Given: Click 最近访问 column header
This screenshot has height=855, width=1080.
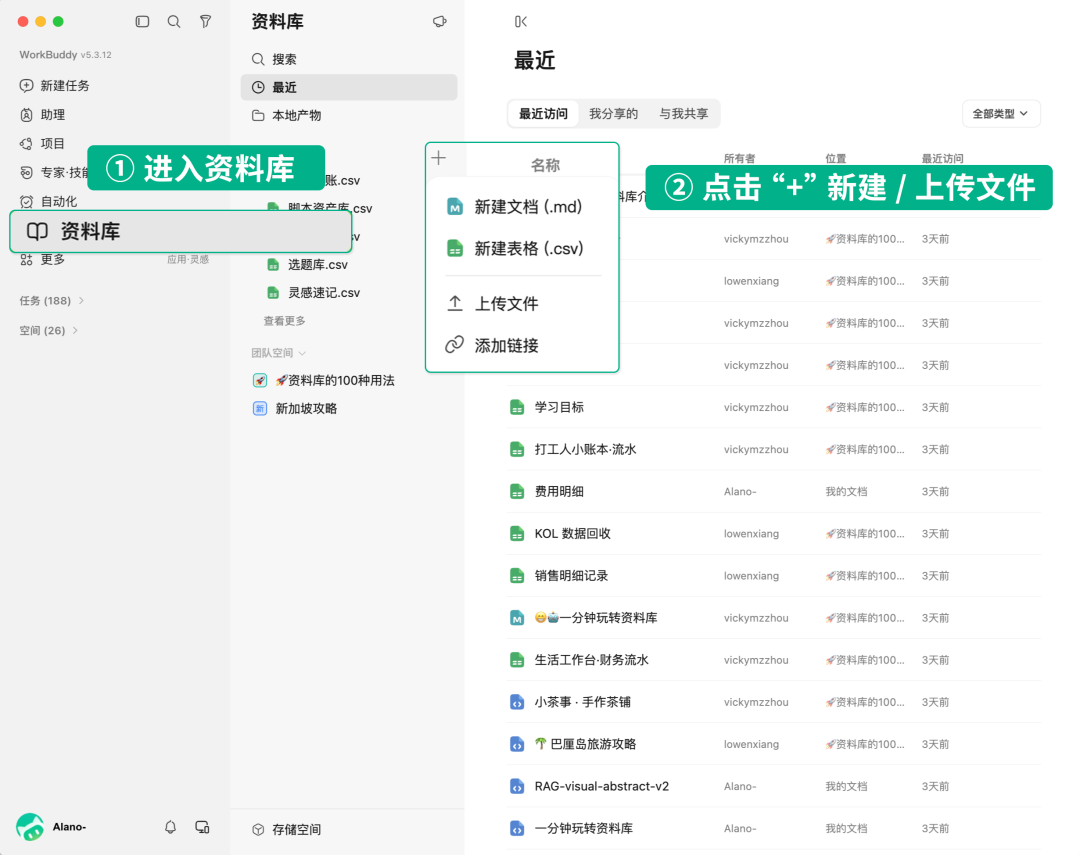Looking at the screenshot, I should tap(942, 158).
